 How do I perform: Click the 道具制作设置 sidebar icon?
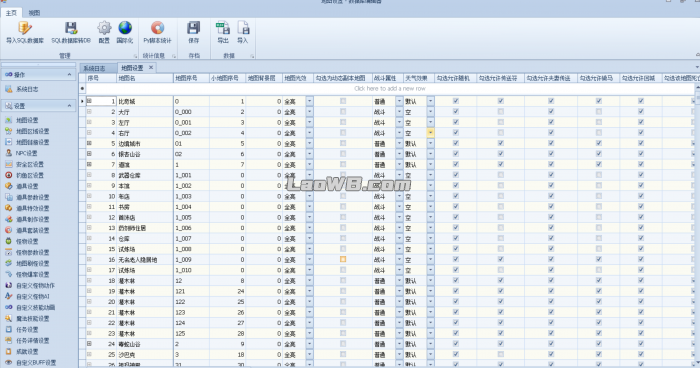pyautogui.click(x=8, y=219)
